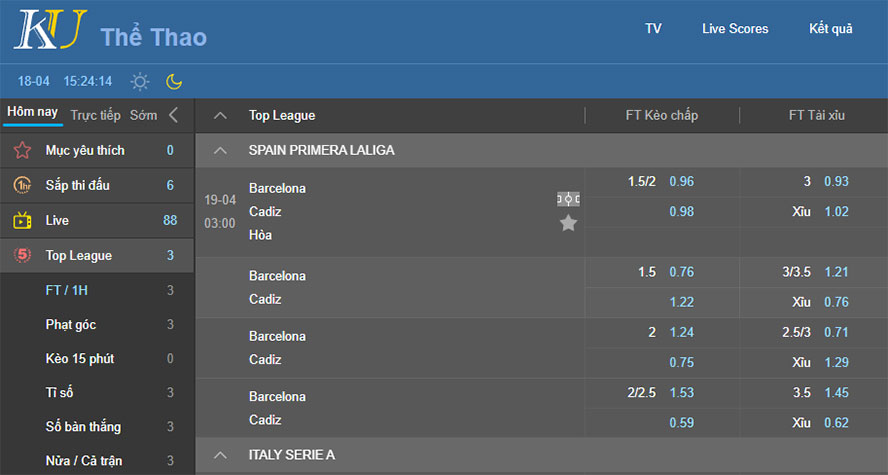The image size is (888, 475).
Task: Click the favorites star icon in sidebar
Action: 22,151
